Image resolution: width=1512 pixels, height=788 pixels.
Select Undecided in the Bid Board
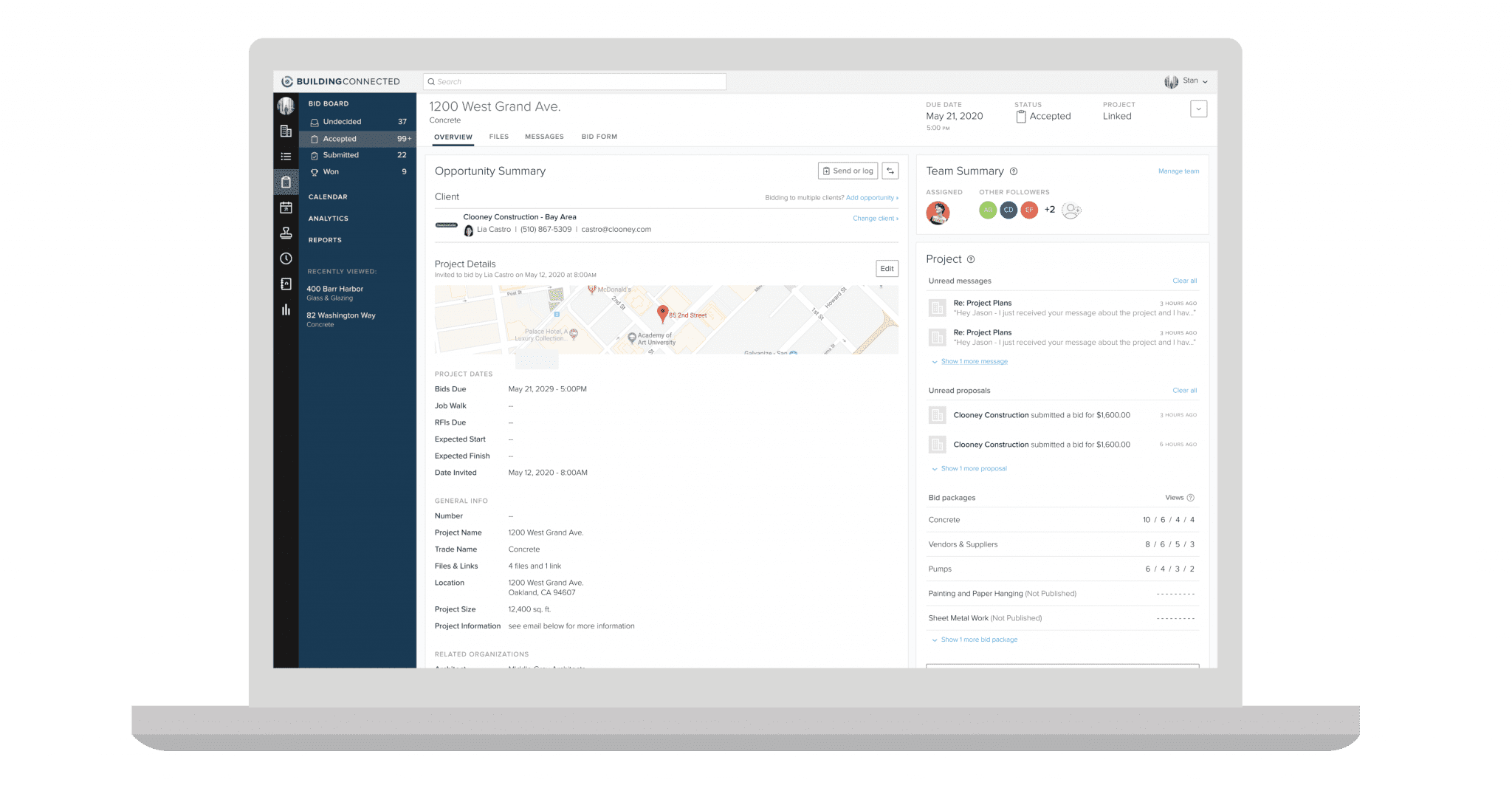358,122
